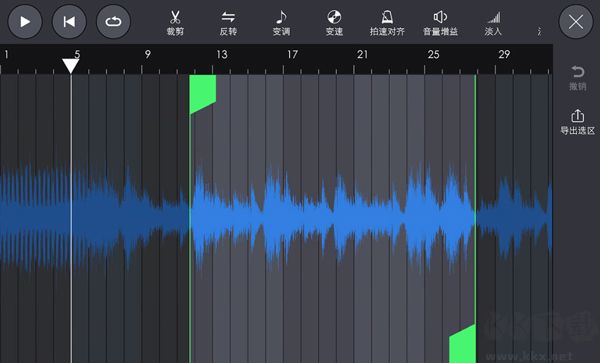Toggle loop playback
The image size is (600, 363).
113,22
